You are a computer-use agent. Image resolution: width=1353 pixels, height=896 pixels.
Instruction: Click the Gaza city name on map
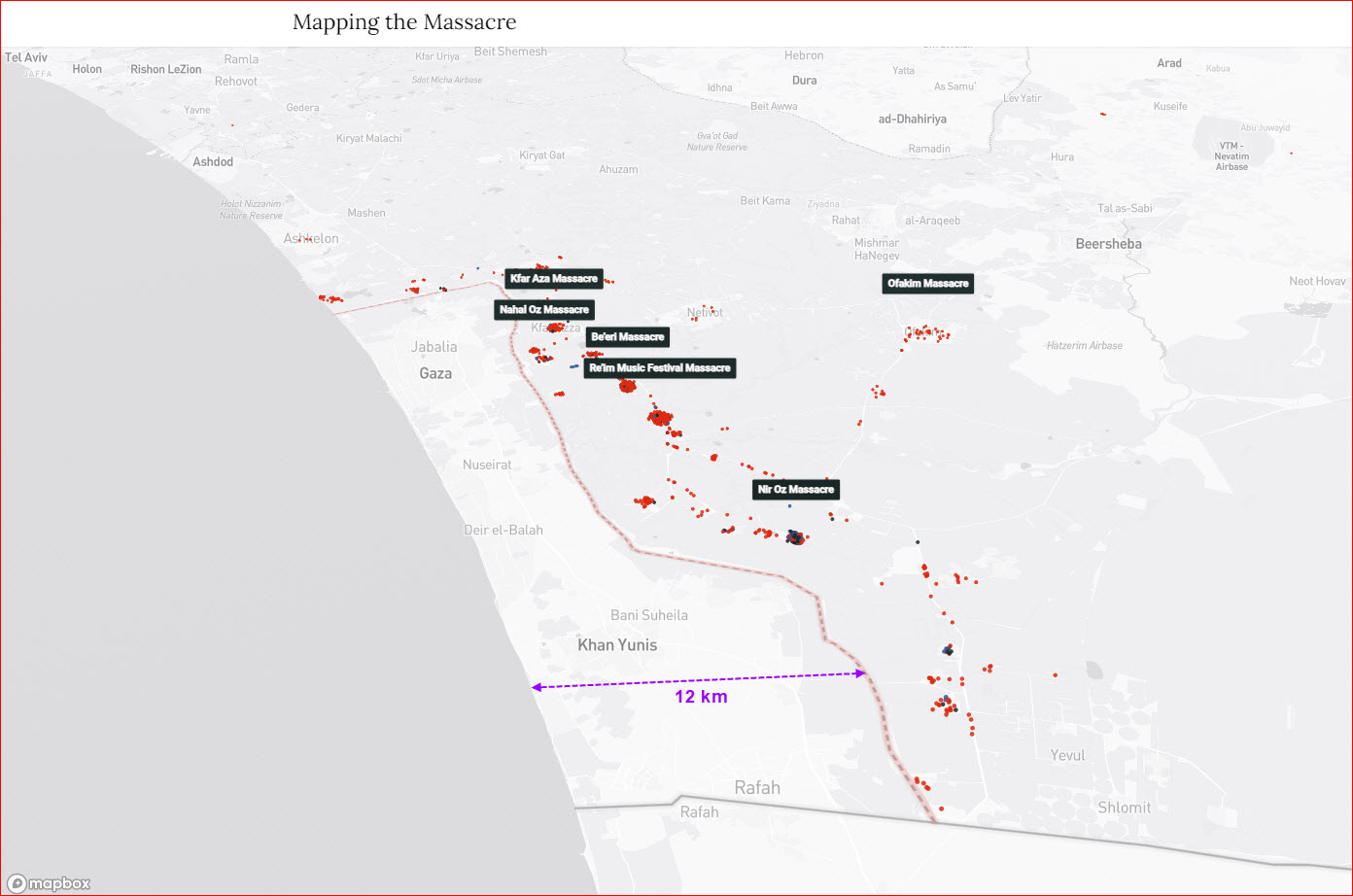click(x=435, y=374)
